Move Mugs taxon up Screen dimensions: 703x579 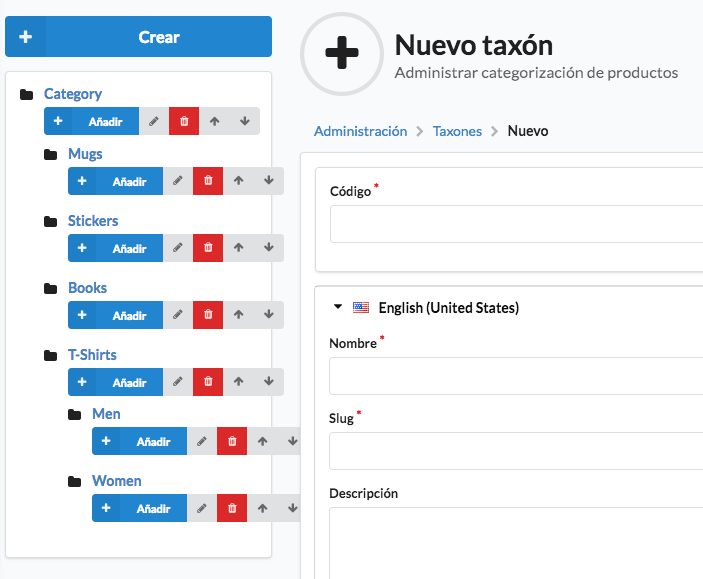coord(239,181)
